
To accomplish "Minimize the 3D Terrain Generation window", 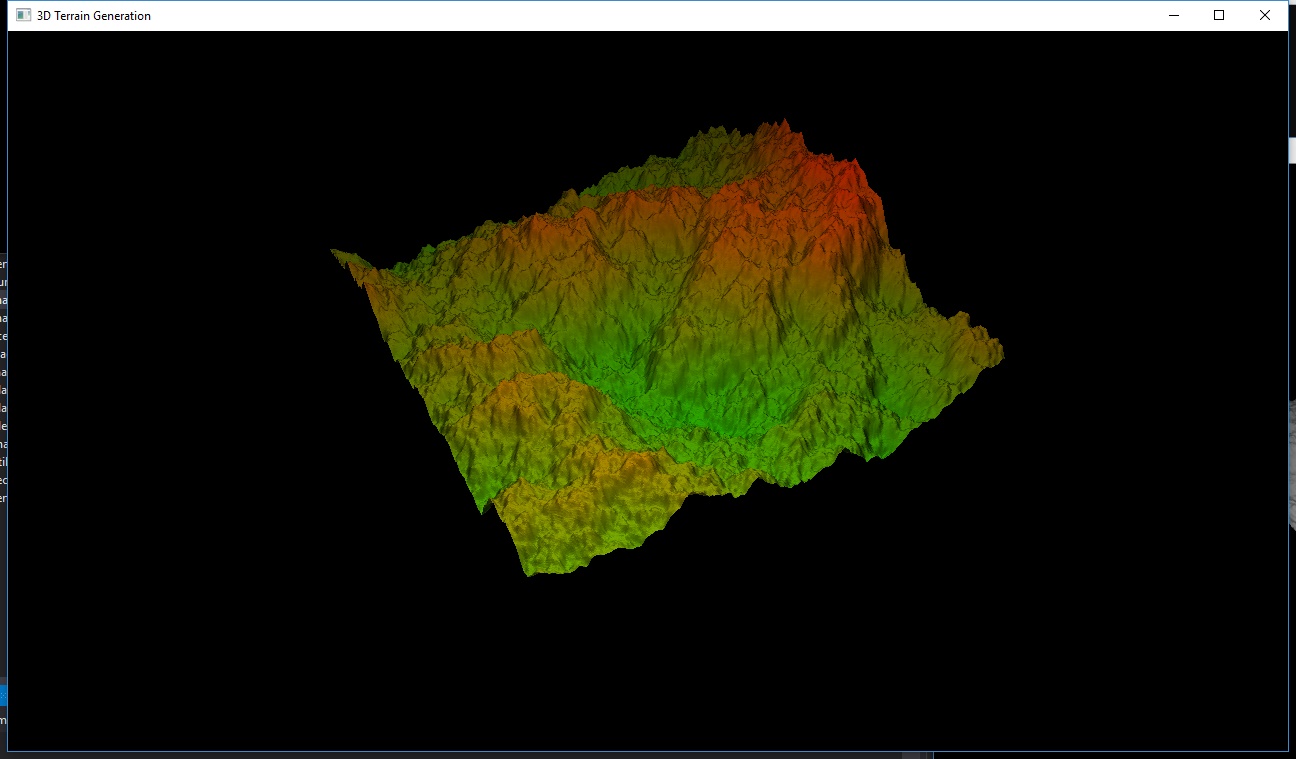I will click(x=1173, y=15).
